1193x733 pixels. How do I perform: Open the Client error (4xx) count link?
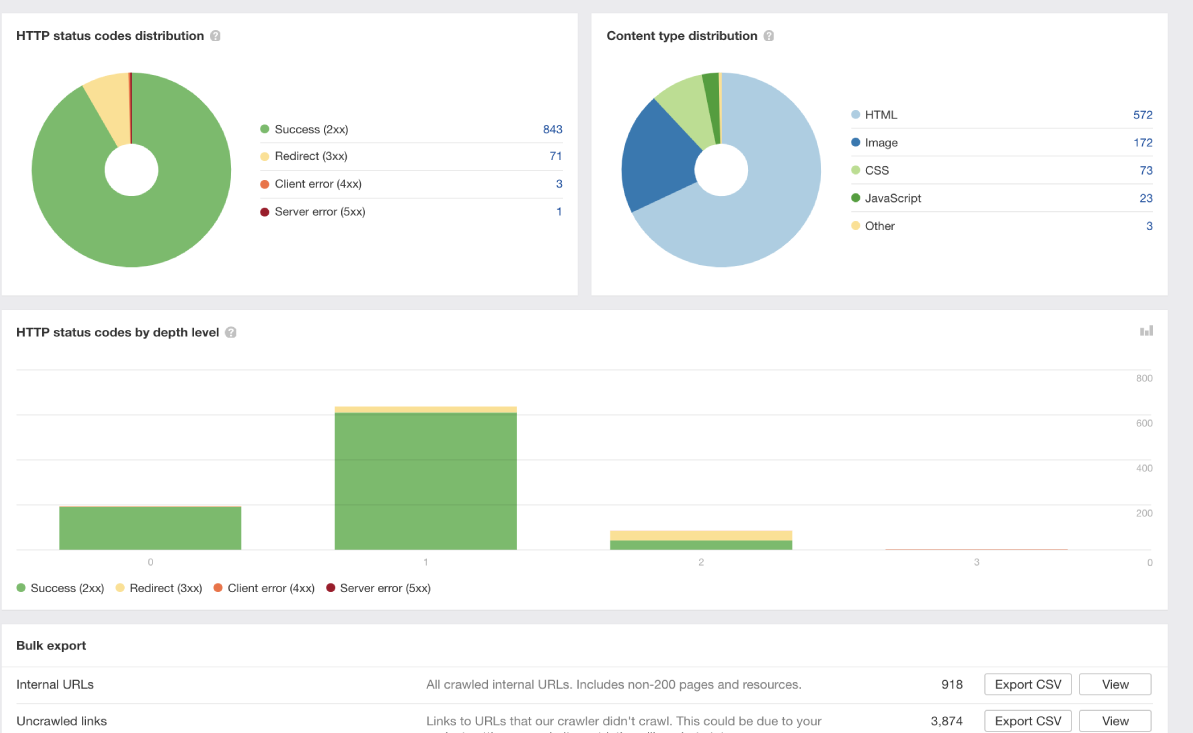click(x=559, y=184)
